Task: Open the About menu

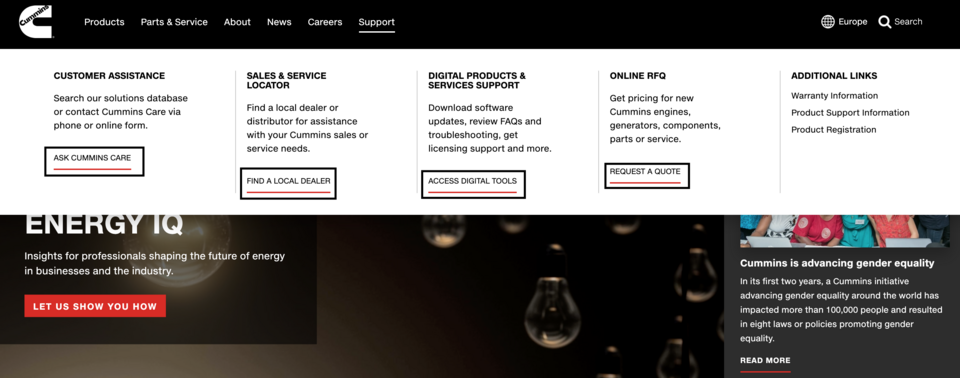Action: point(237,22)
